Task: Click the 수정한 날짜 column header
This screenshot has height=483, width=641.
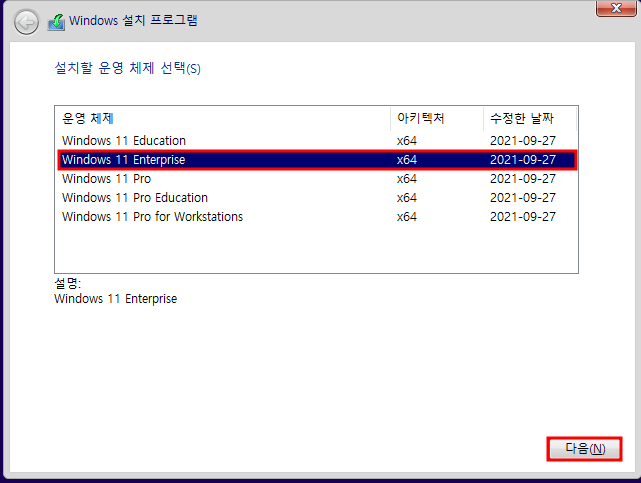Action: [530, 119]
